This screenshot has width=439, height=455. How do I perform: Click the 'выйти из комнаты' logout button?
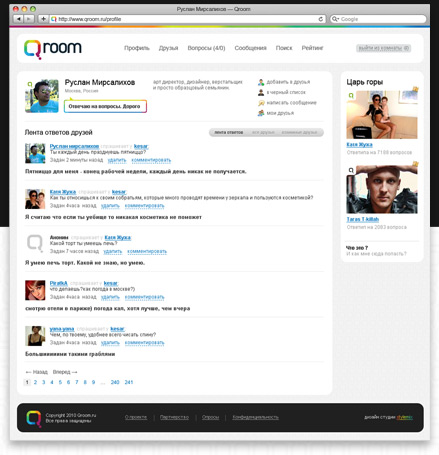383,48
